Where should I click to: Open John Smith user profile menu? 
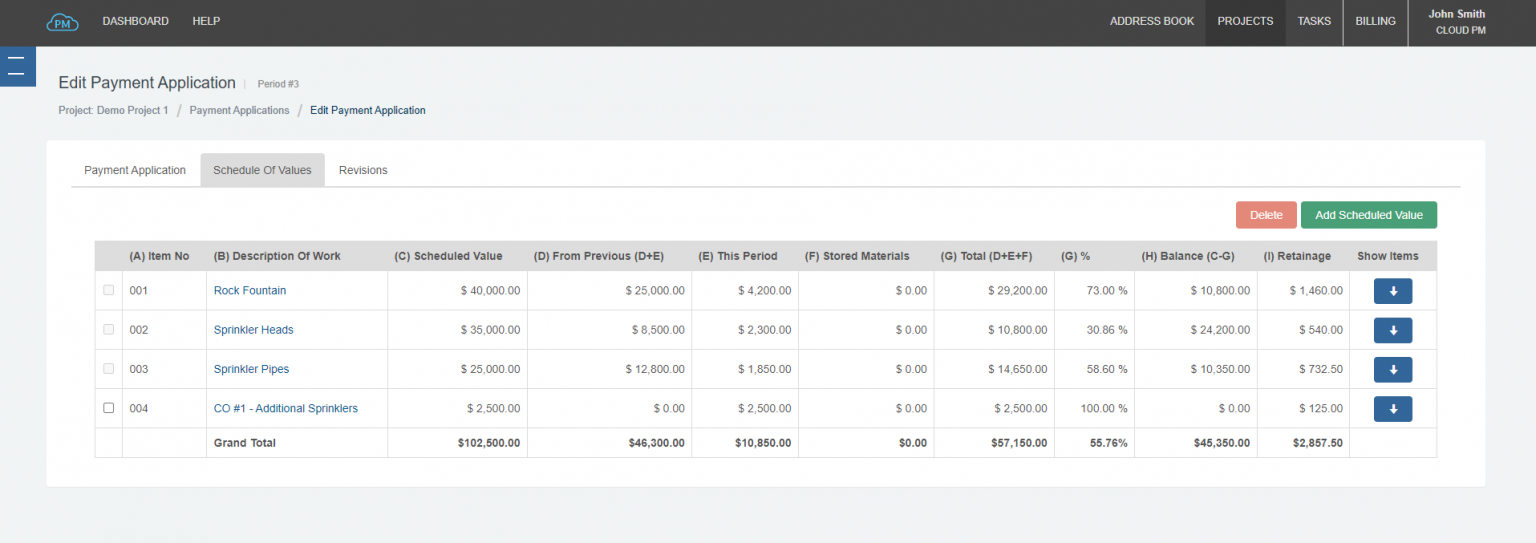click(x=1456, y=22)
